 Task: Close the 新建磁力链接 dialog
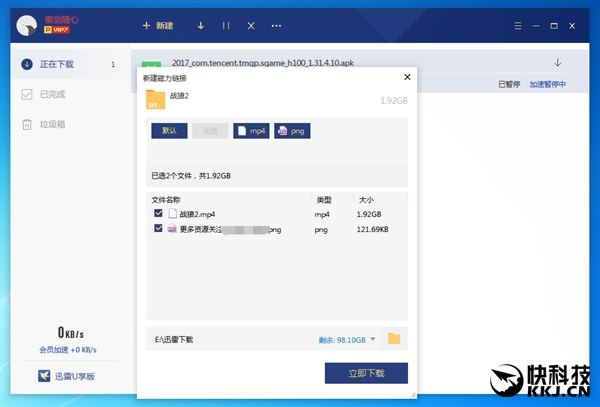(x=407, y=77)
